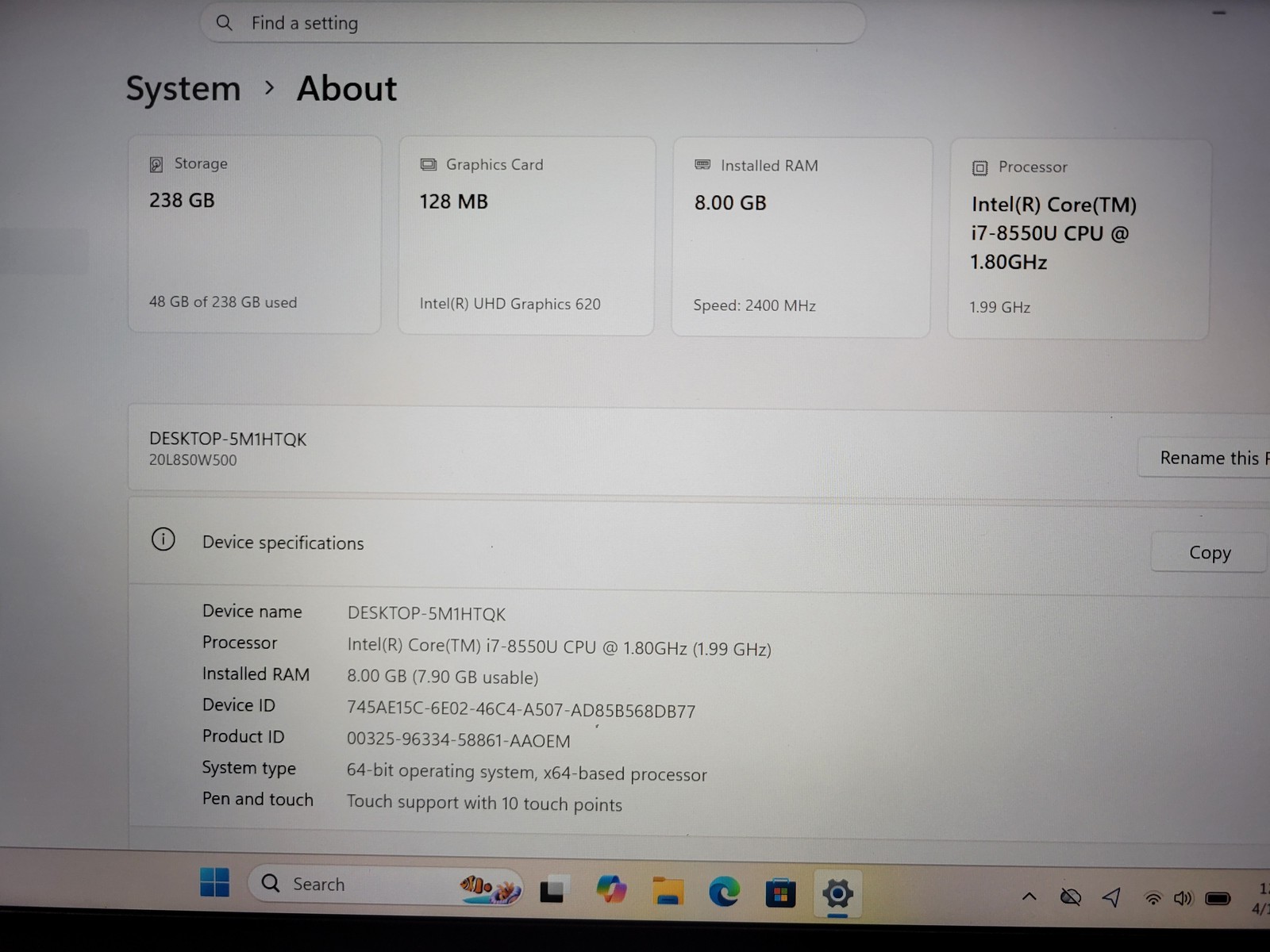Click the 64-bit System type value
Viewport: 1270px width, 952px height.
pos(526,773)
